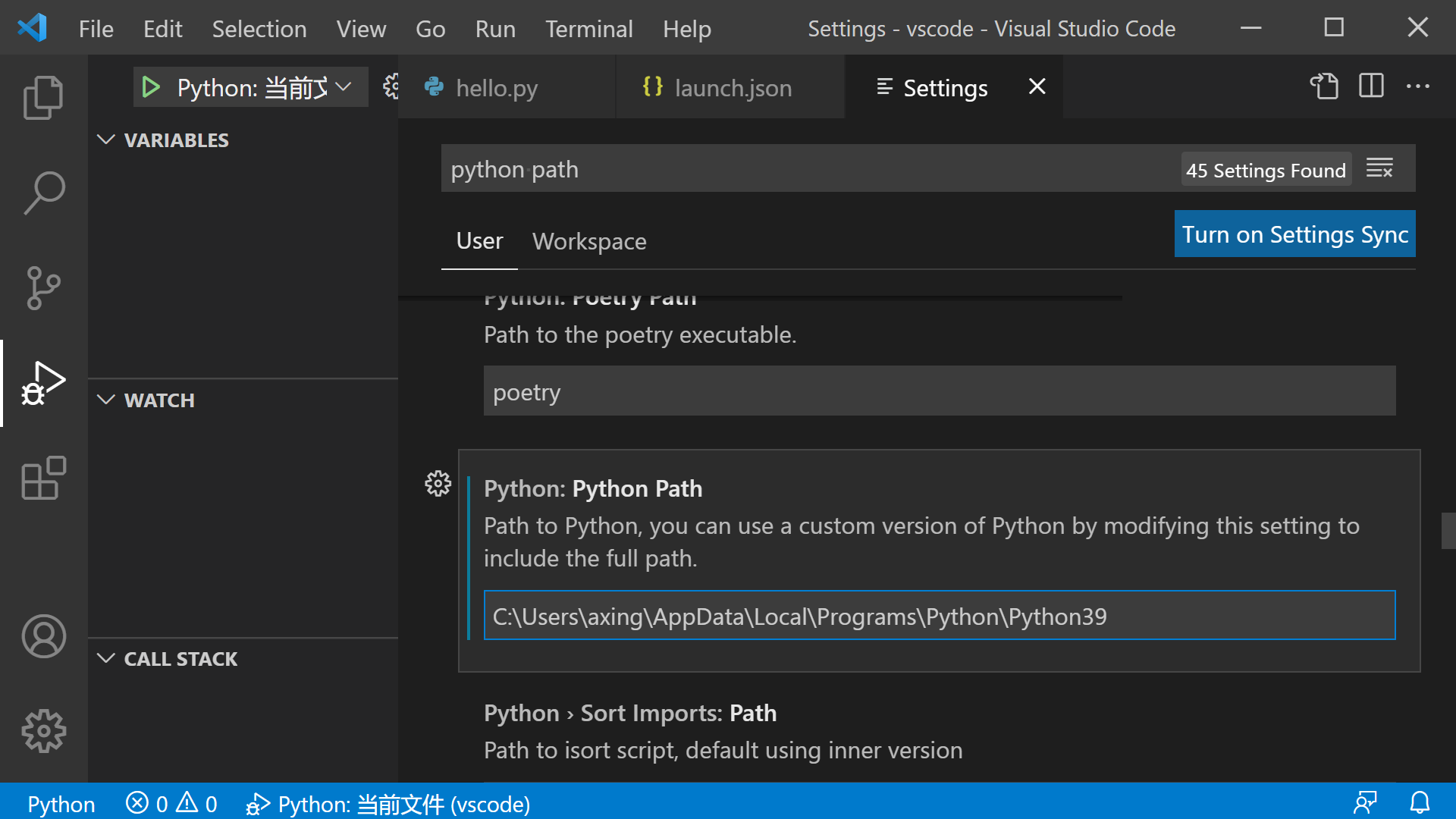Open the feedback icon in status bar
This screenshot has height=819, width=1456.
pos(1365,802)
